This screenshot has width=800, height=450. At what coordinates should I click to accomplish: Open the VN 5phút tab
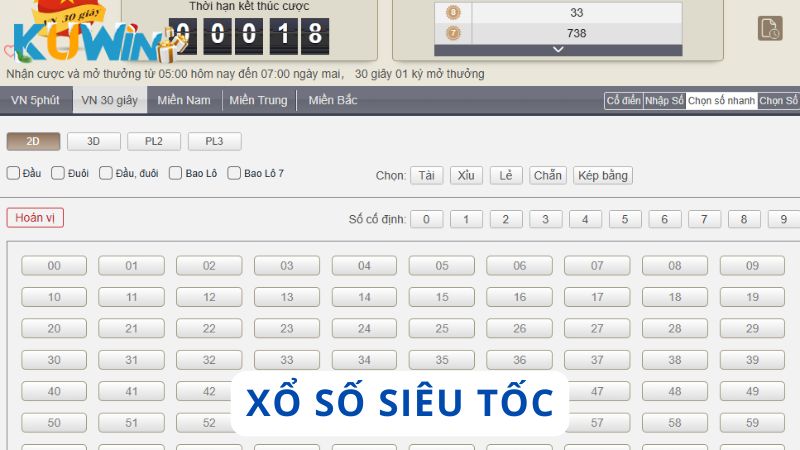point(35,100)
